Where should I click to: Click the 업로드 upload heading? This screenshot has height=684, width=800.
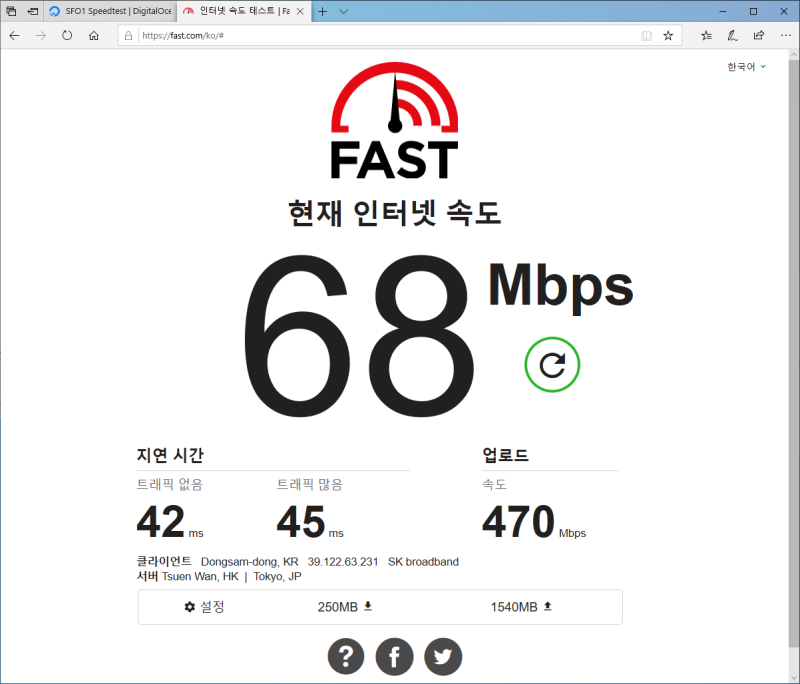pos(506,455)
